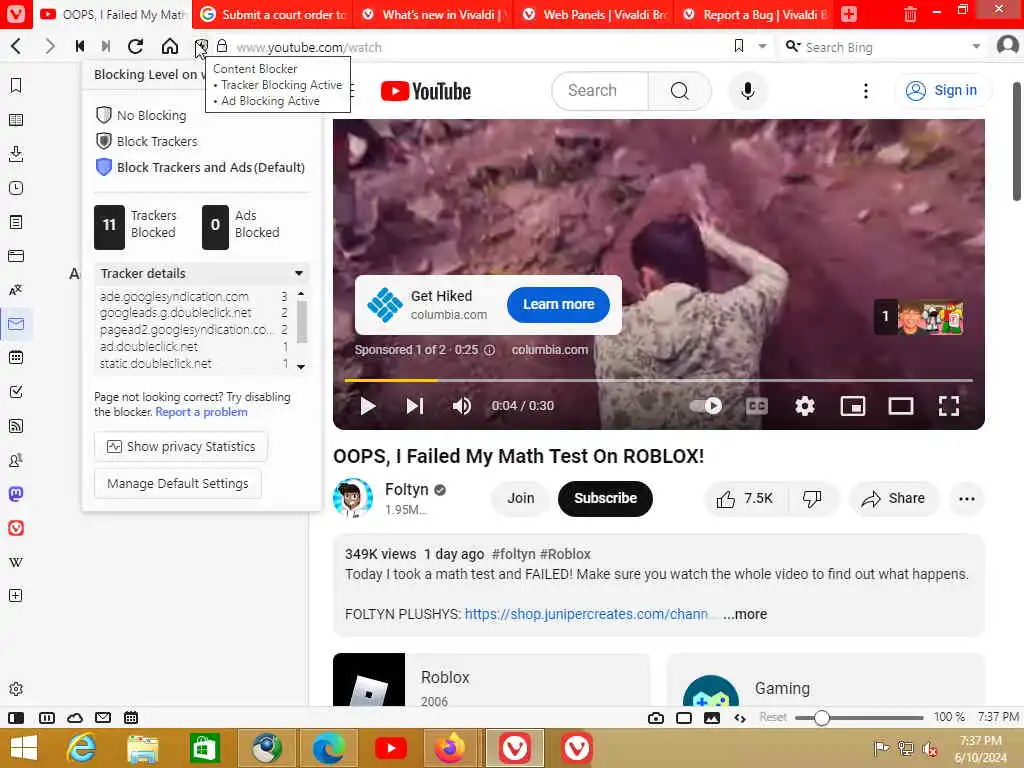The width and height of the screenshot is (1024, 768).
Task: Open Vivaldi settings gear in sidebar
Action: click(16, 689)
